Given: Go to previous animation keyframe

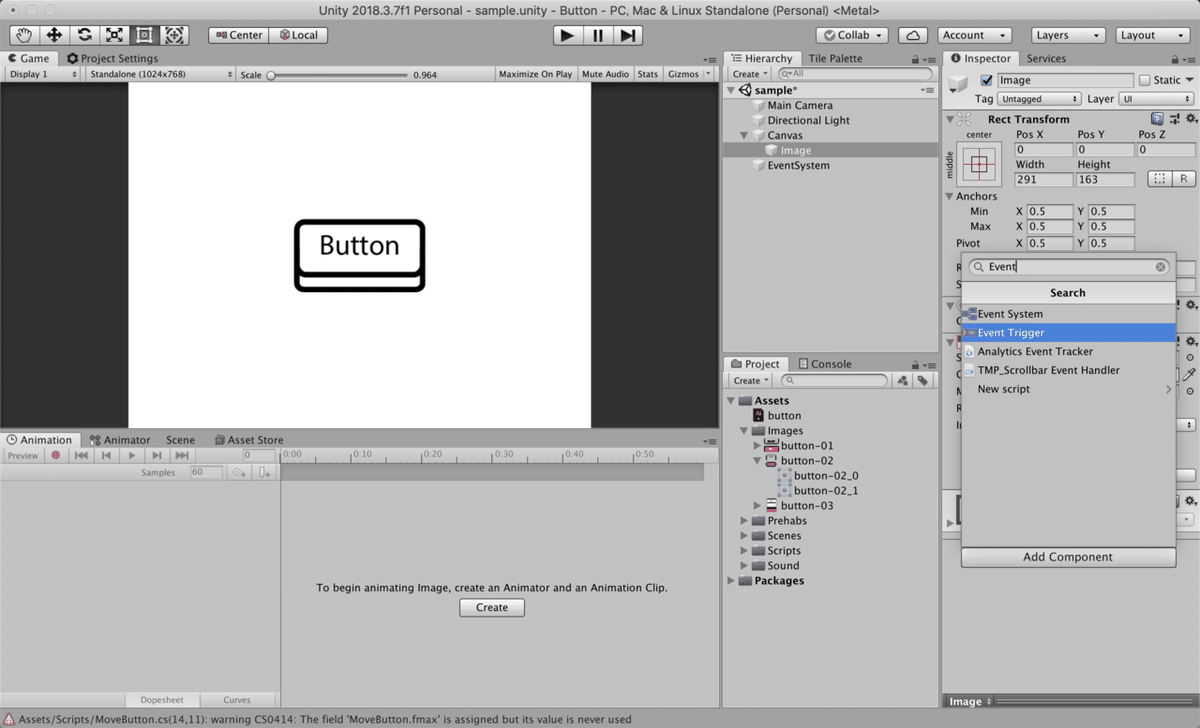Looking at the screenshot, I should [106, 456].
